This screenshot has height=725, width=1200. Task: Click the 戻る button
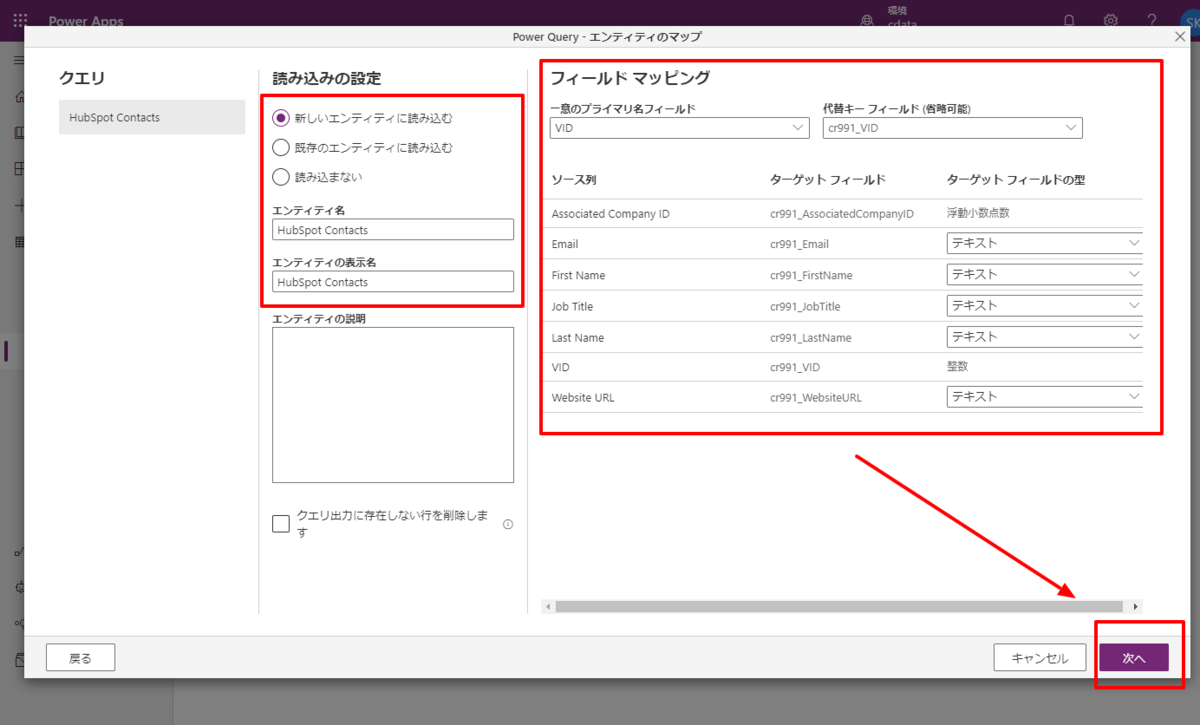coord(80,658)
